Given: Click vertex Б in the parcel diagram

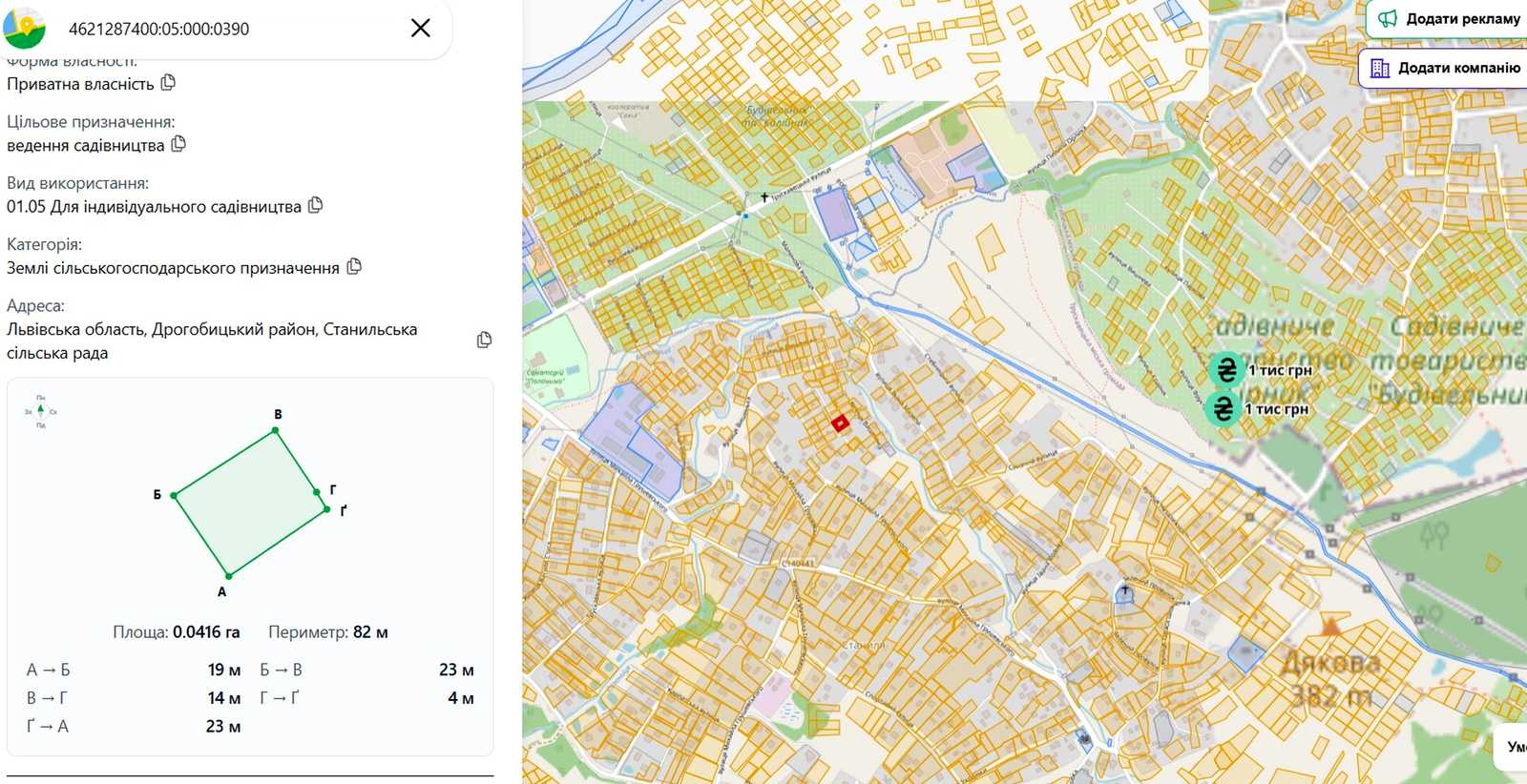Looking at the screenshot, I should (x=174, y=496).
